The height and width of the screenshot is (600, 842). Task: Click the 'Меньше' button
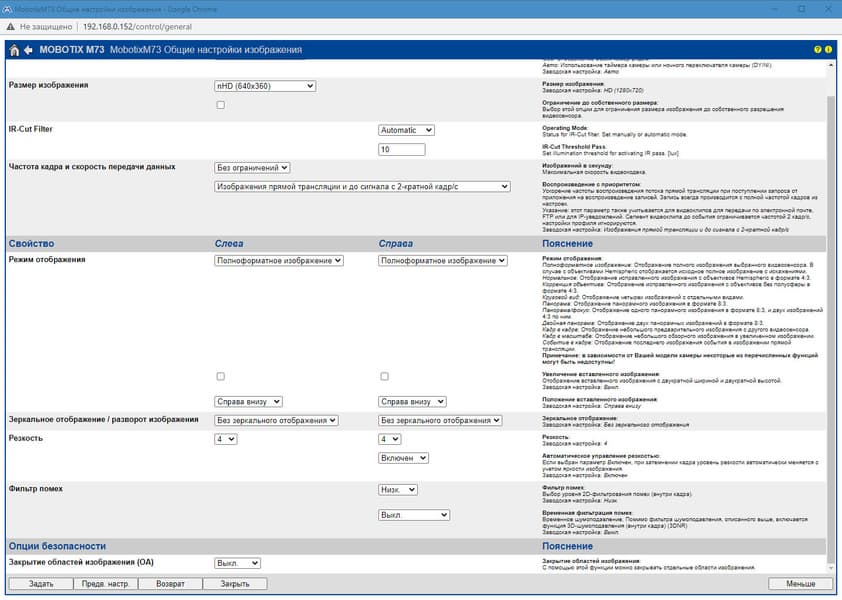point(801,584)
